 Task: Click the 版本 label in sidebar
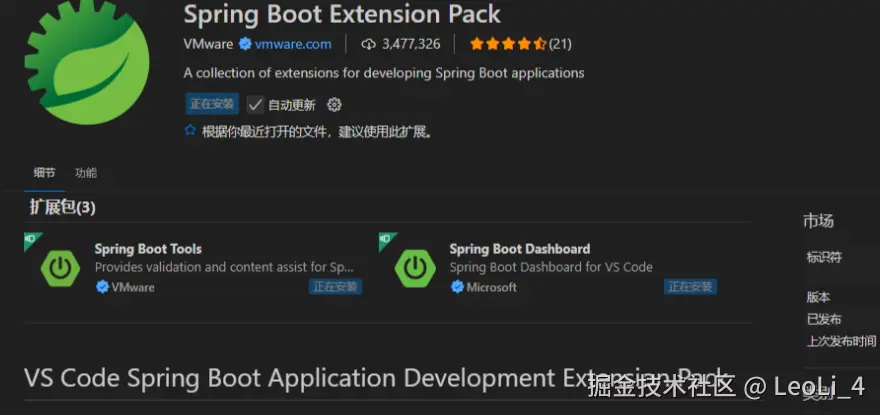coord(818,297)
